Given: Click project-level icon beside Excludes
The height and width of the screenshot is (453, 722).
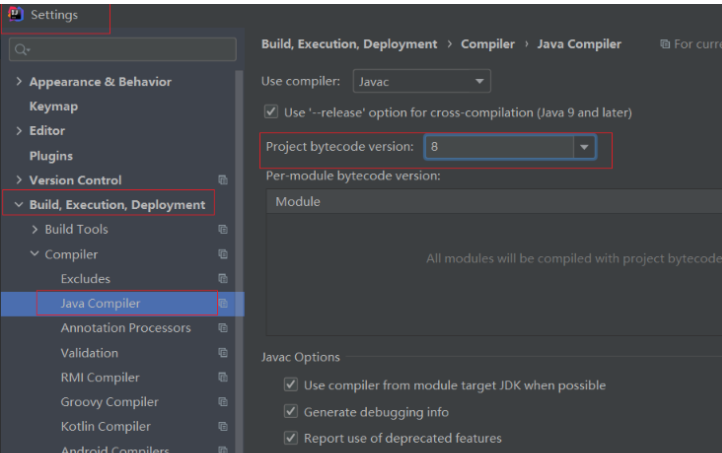Looking at the screenshot, I should tap(223, 279).
